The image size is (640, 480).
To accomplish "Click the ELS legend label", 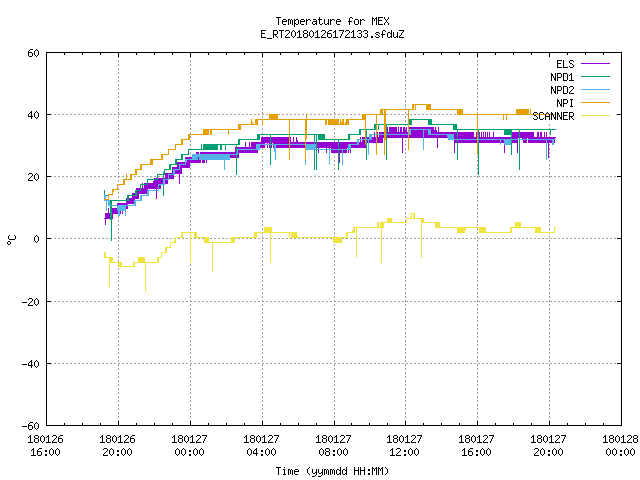I will pyautogui.click(x=565, y=64).
